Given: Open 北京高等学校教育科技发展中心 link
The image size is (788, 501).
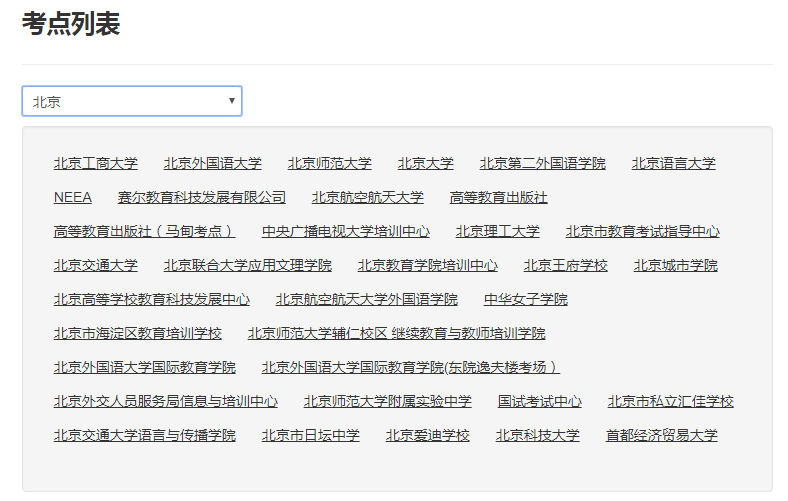Looking at the screenshot, I should pos(152,299).
